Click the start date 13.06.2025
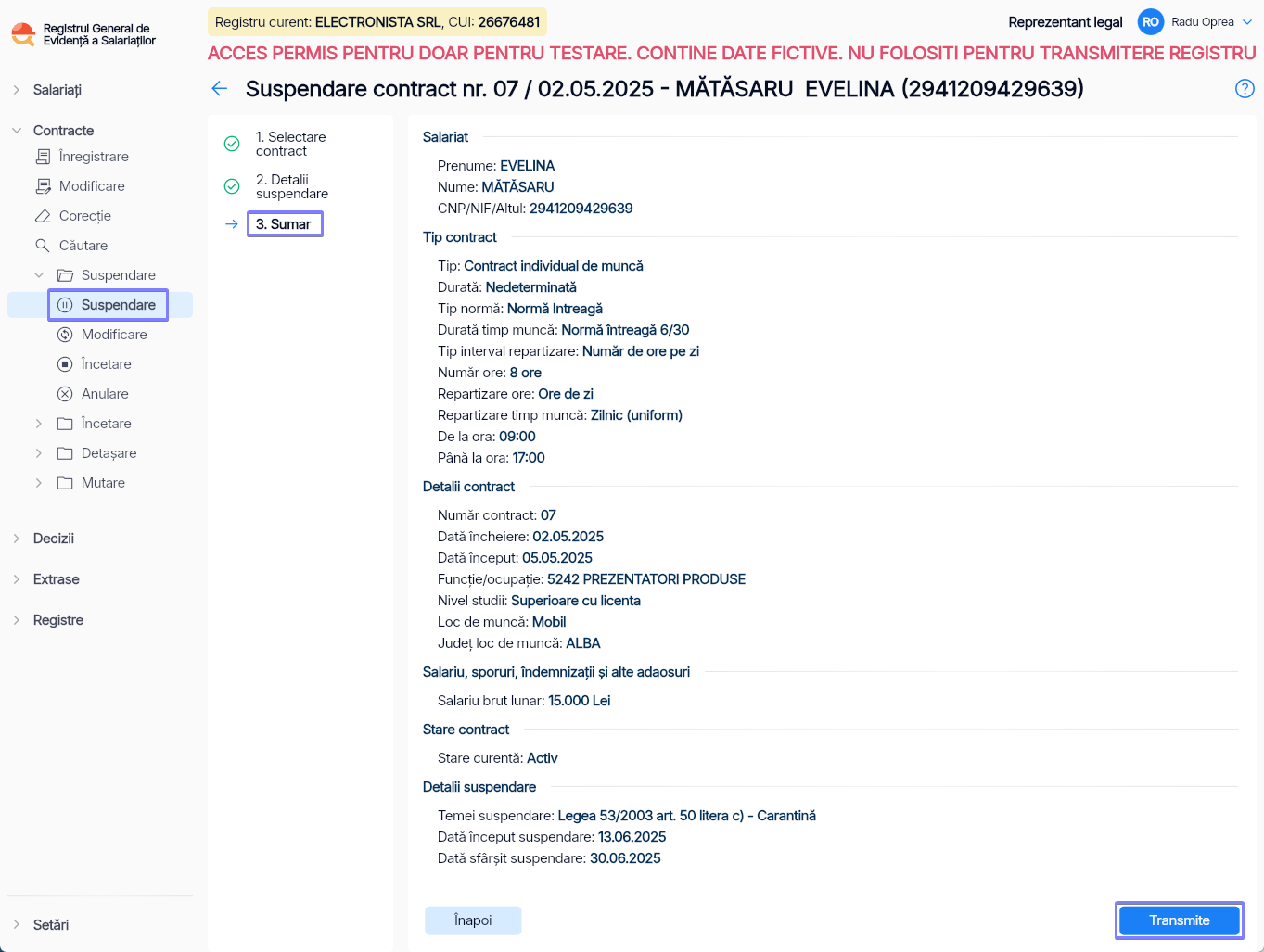The height and width of the screenshot is (952, 1264). [x=632, y=837]
